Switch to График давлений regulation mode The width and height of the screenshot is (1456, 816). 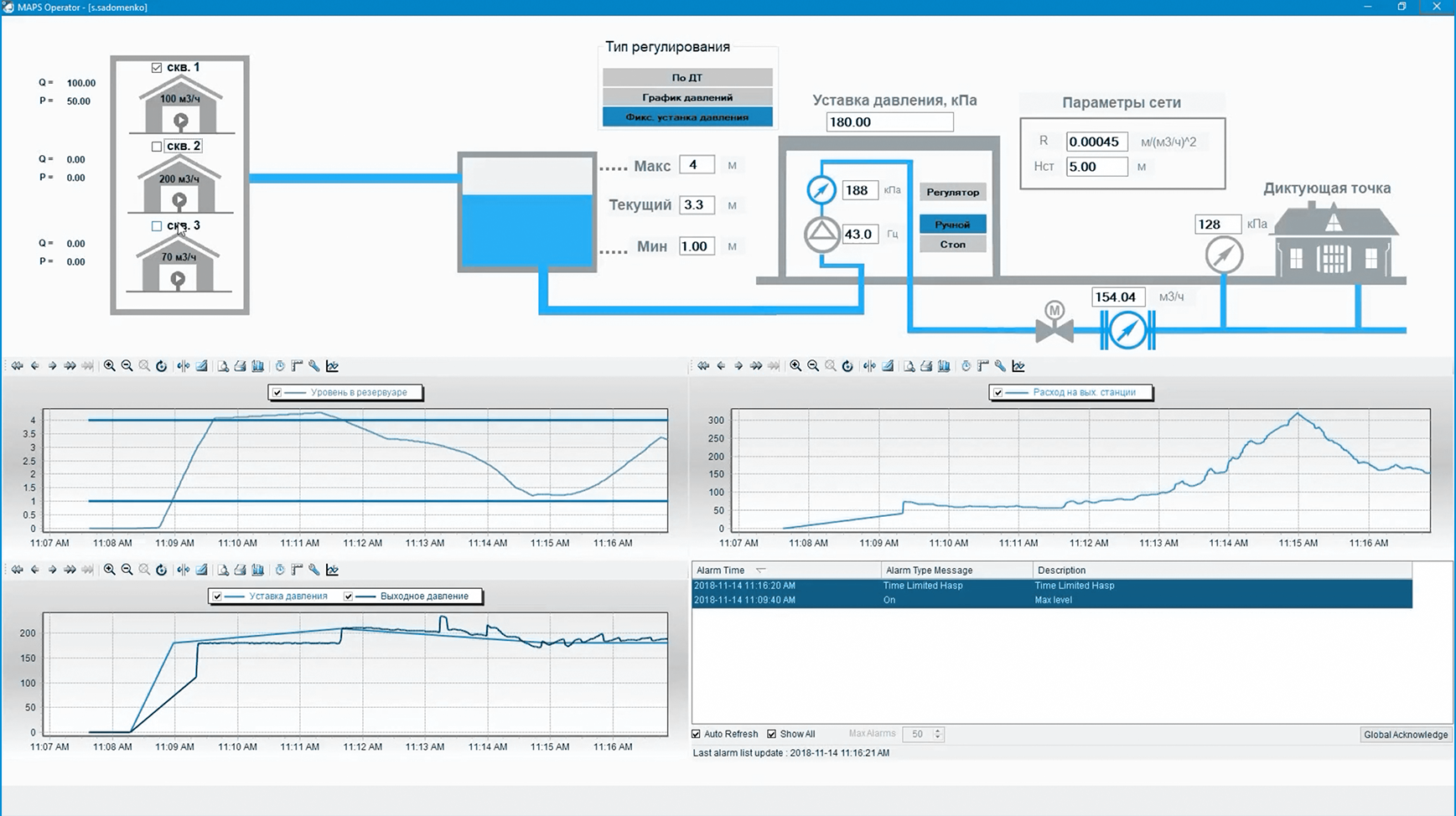tap(687, 97)
